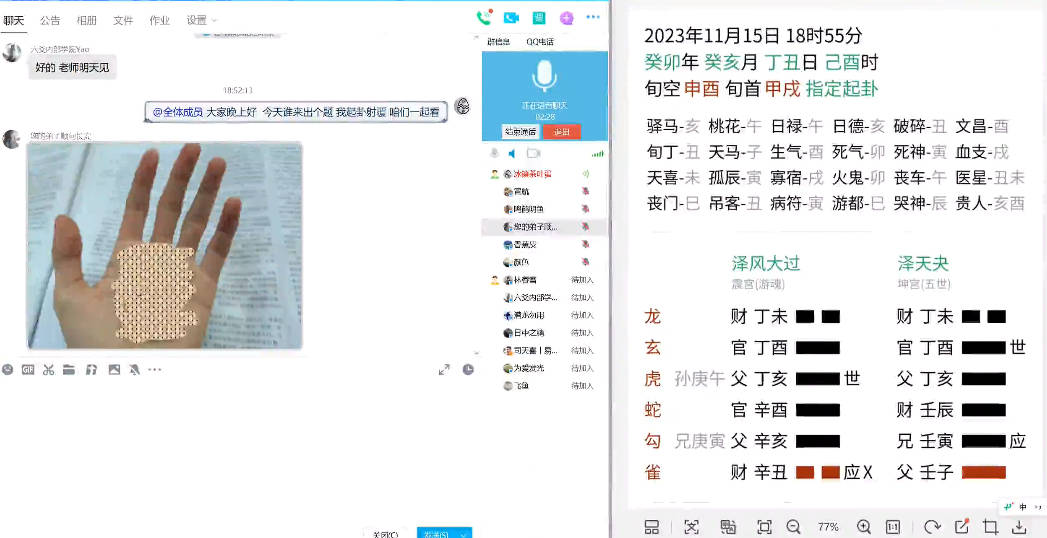Click the emoji icon in chat toolbar
The image size is (1047, 538).
[x=8, y=370]
